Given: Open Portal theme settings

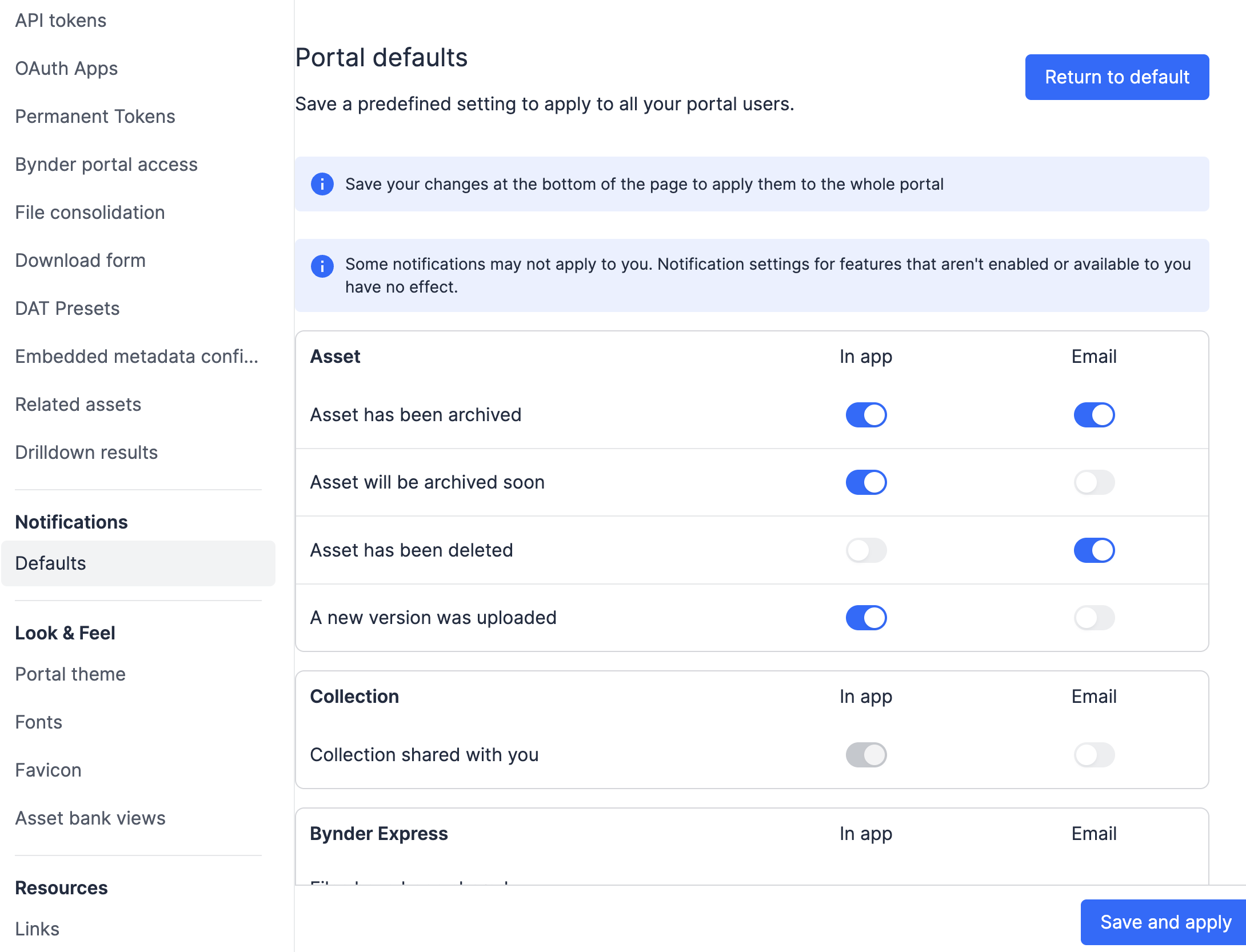Looking at the screenshot, I should point(70,674).
